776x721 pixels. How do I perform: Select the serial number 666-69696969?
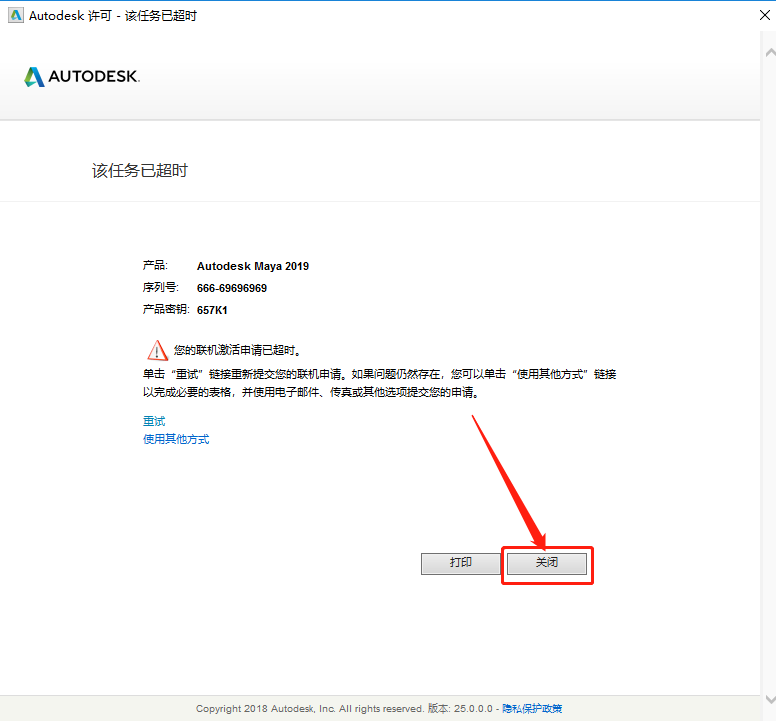coord(232,288)
